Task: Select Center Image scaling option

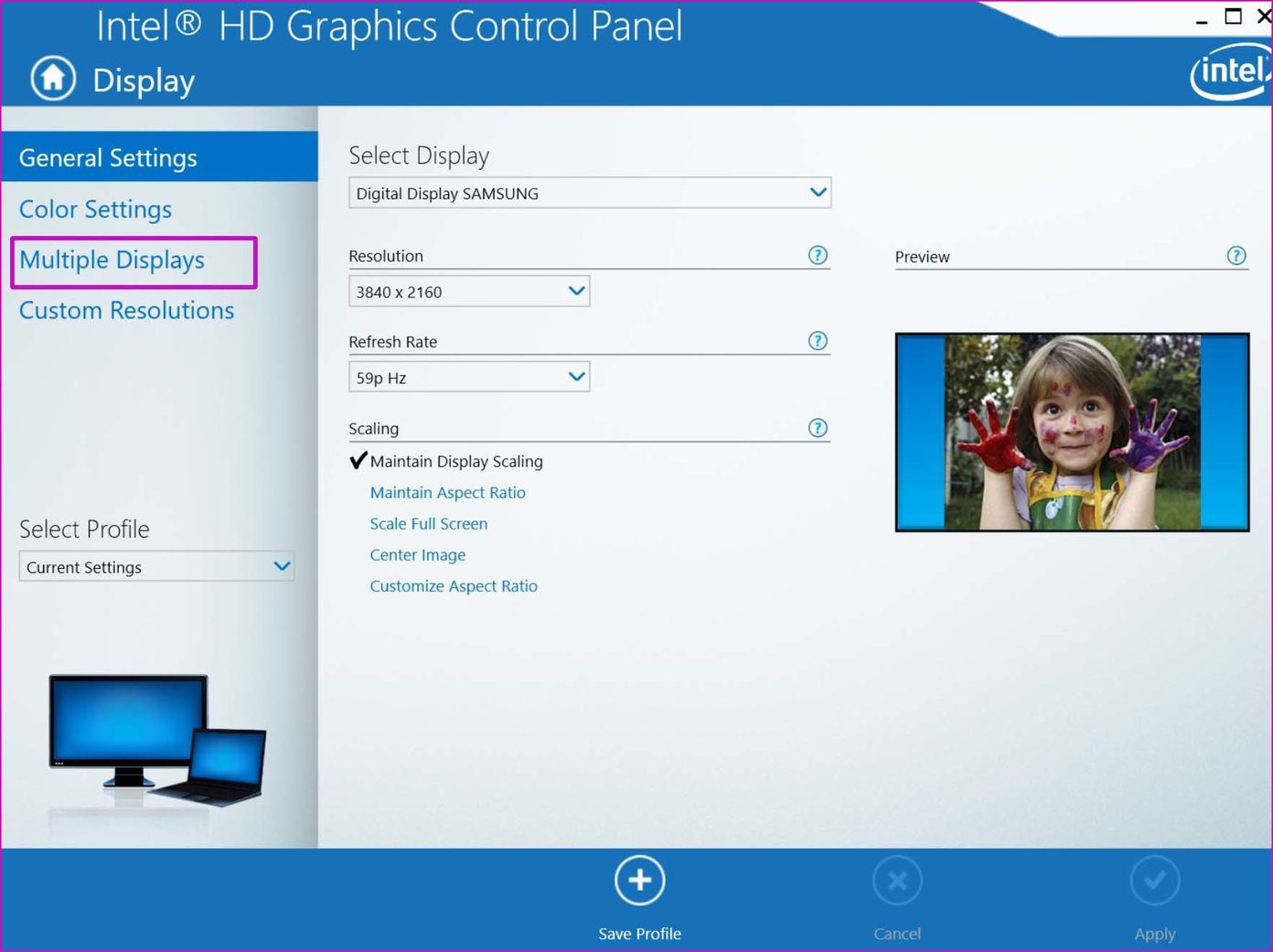Action: (417, 554)
